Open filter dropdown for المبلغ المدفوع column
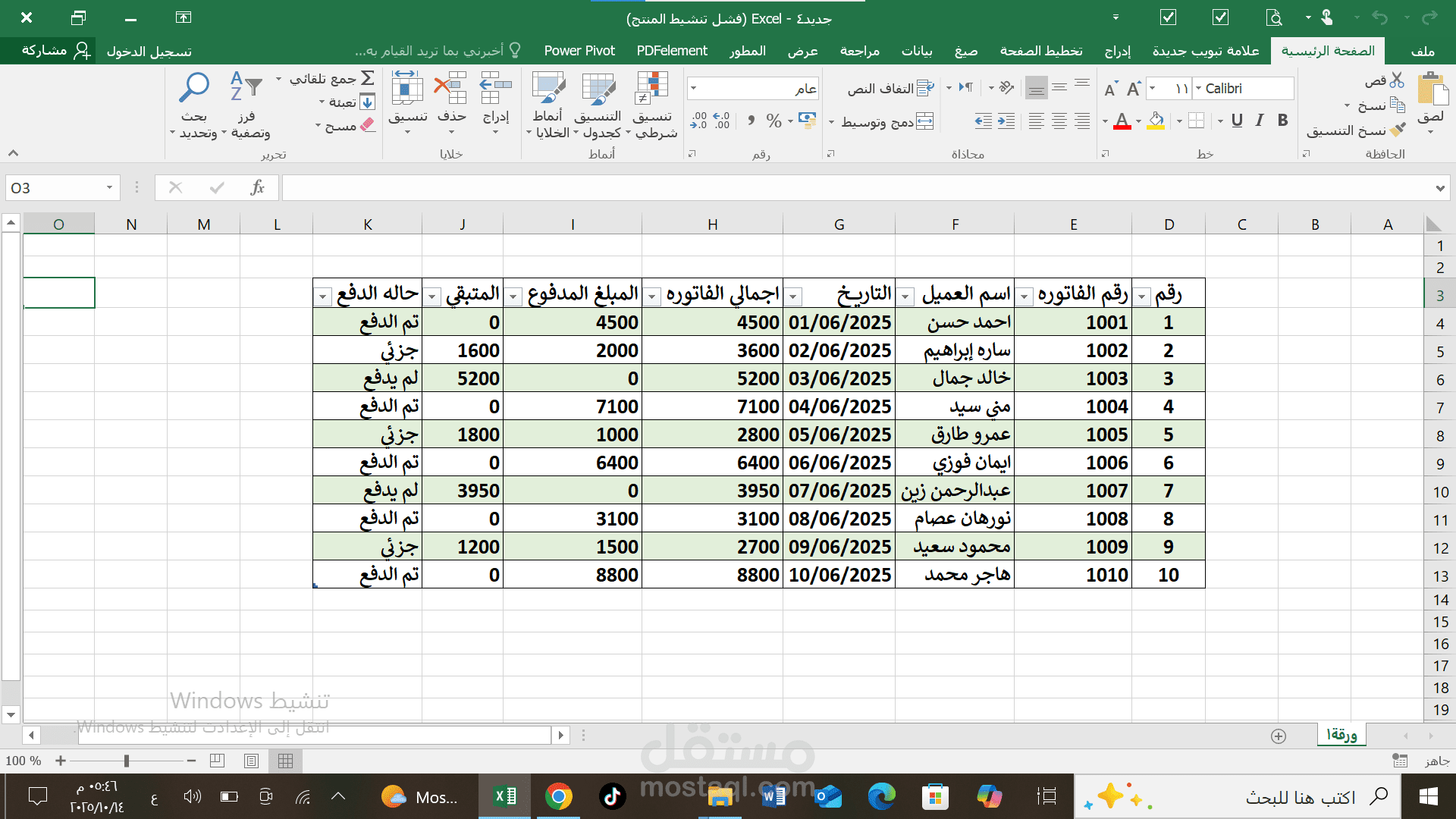1456x819 pixels. (513, 297)
